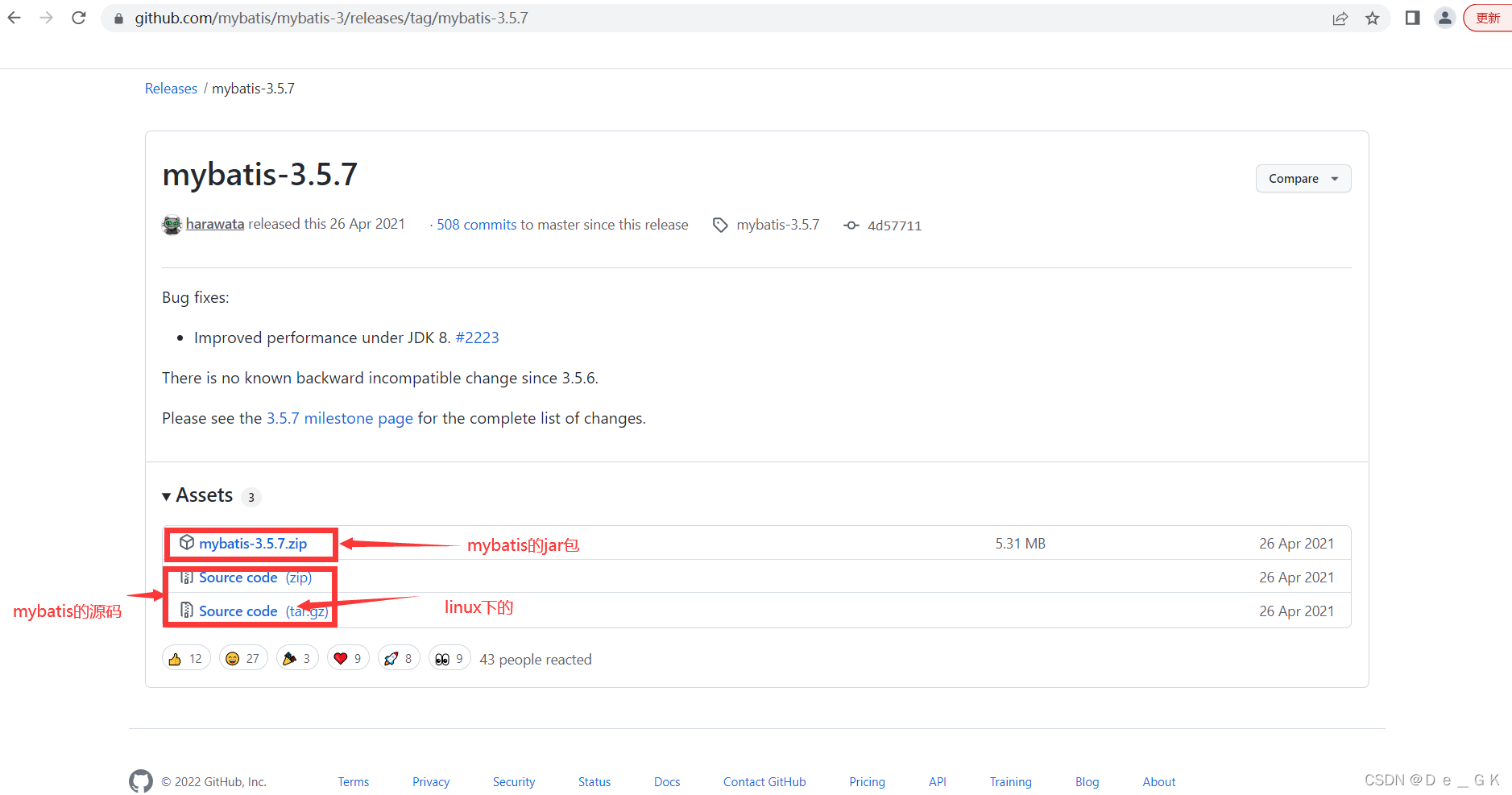
Task: Add a heart reaction (9)
Action: (x=348, y=658)
